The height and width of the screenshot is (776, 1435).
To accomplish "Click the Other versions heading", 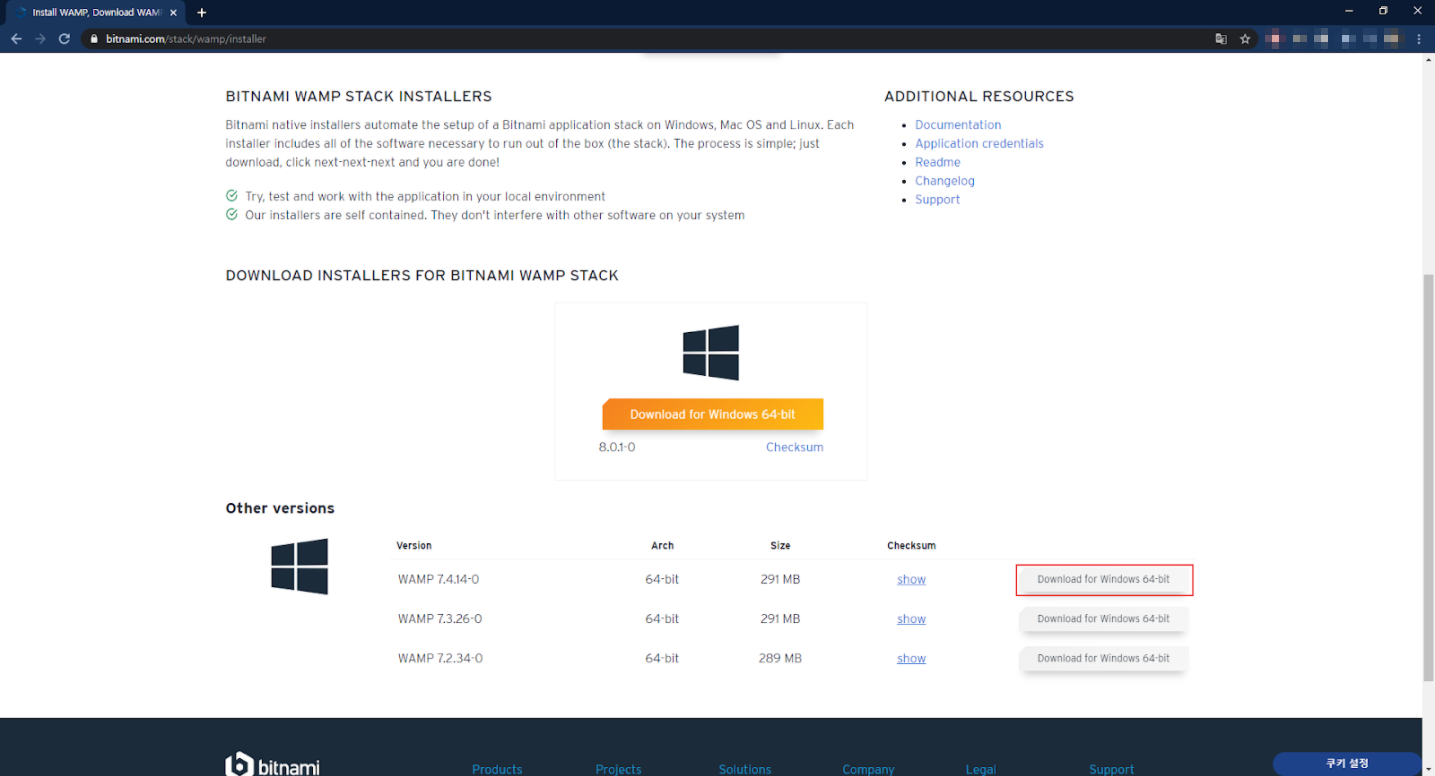I will (280, 508).
